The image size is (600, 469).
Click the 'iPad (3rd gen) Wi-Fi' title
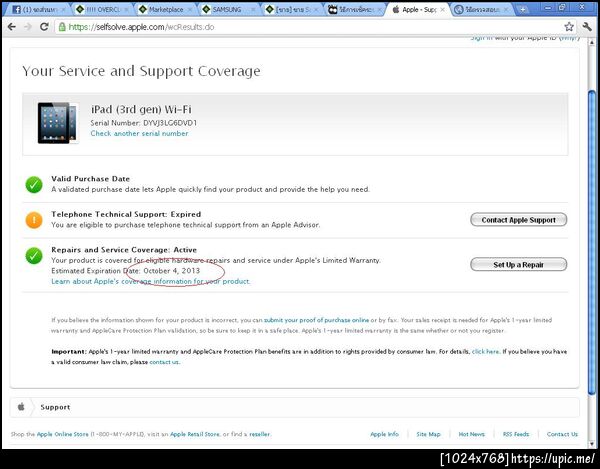[141, 109]
